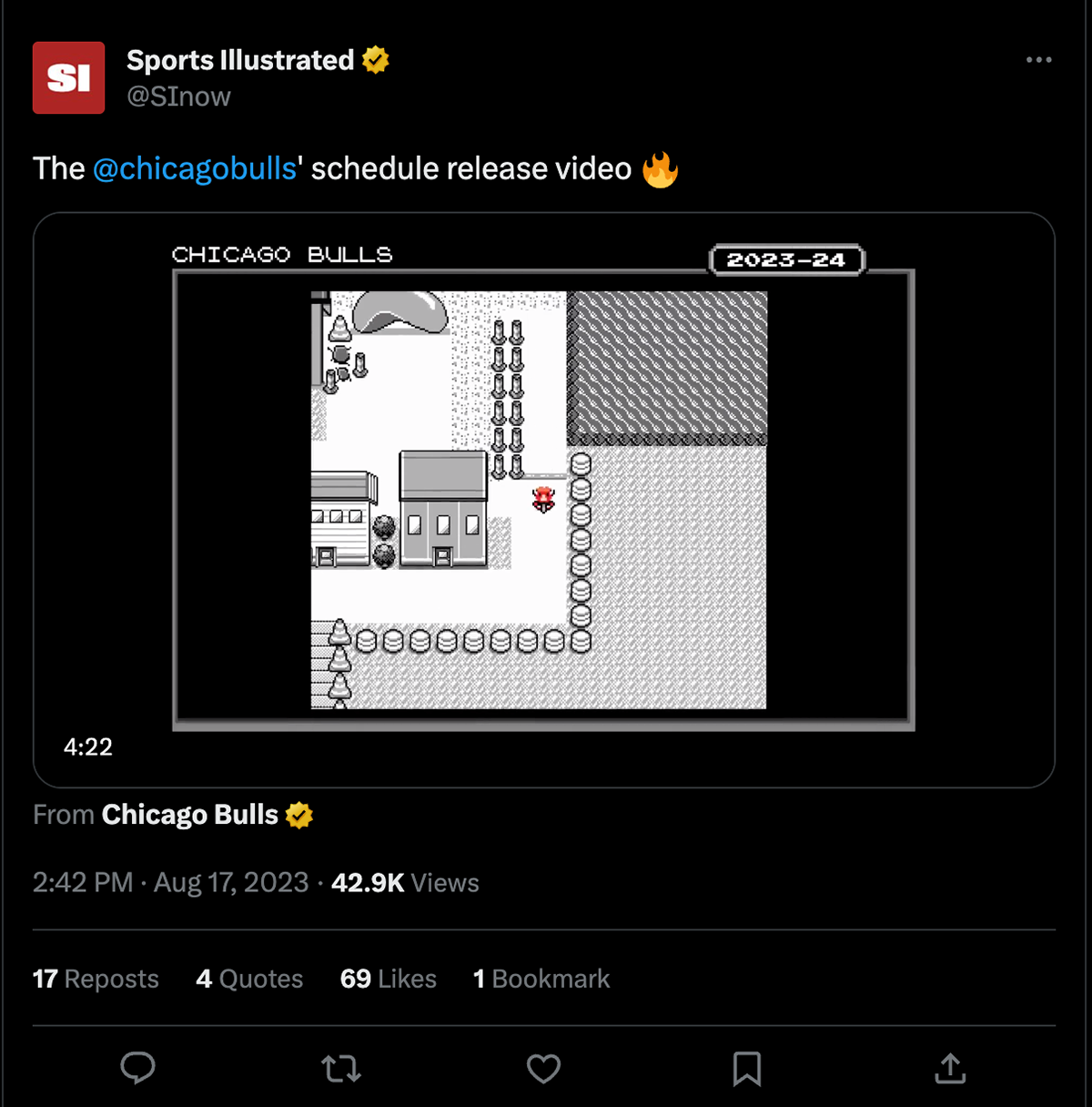Like the tweet with the heart icon
This screenshot has width=1092, height=1107.
tap(543, 1068)
